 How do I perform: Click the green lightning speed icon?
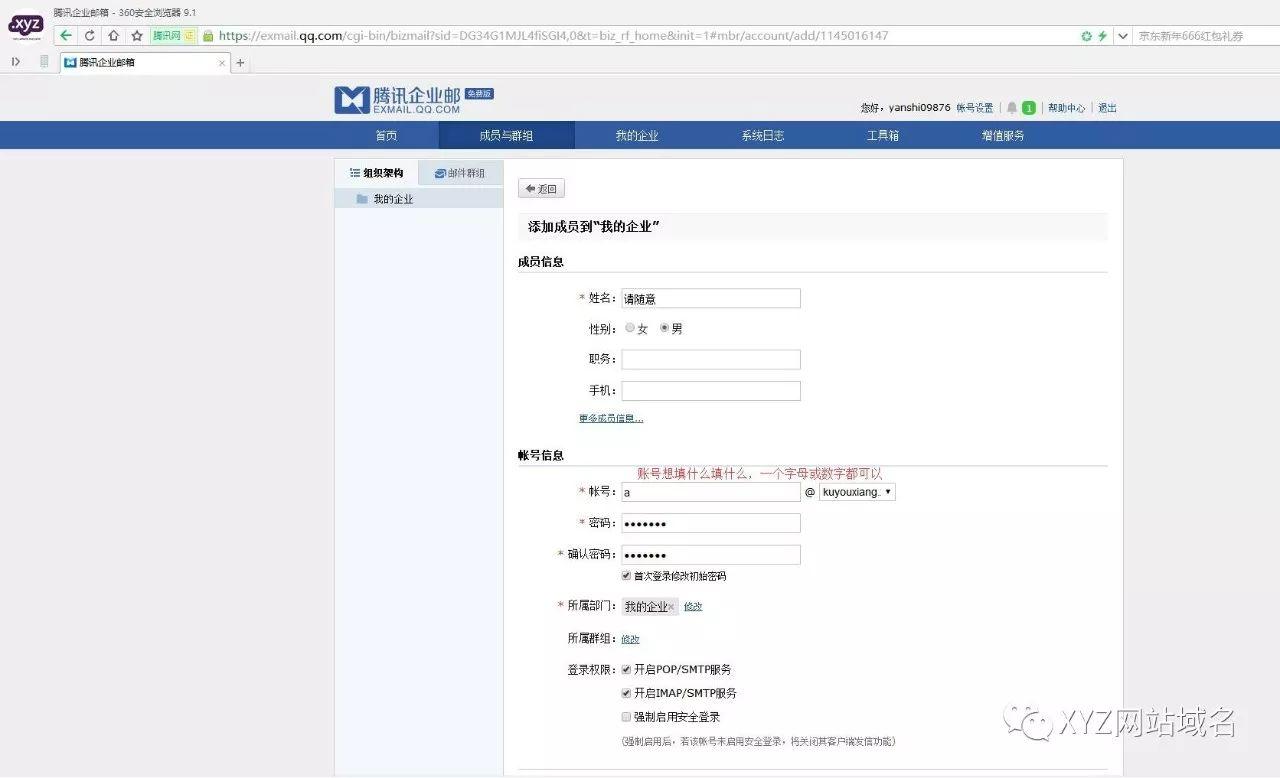tap(1101, 33)
